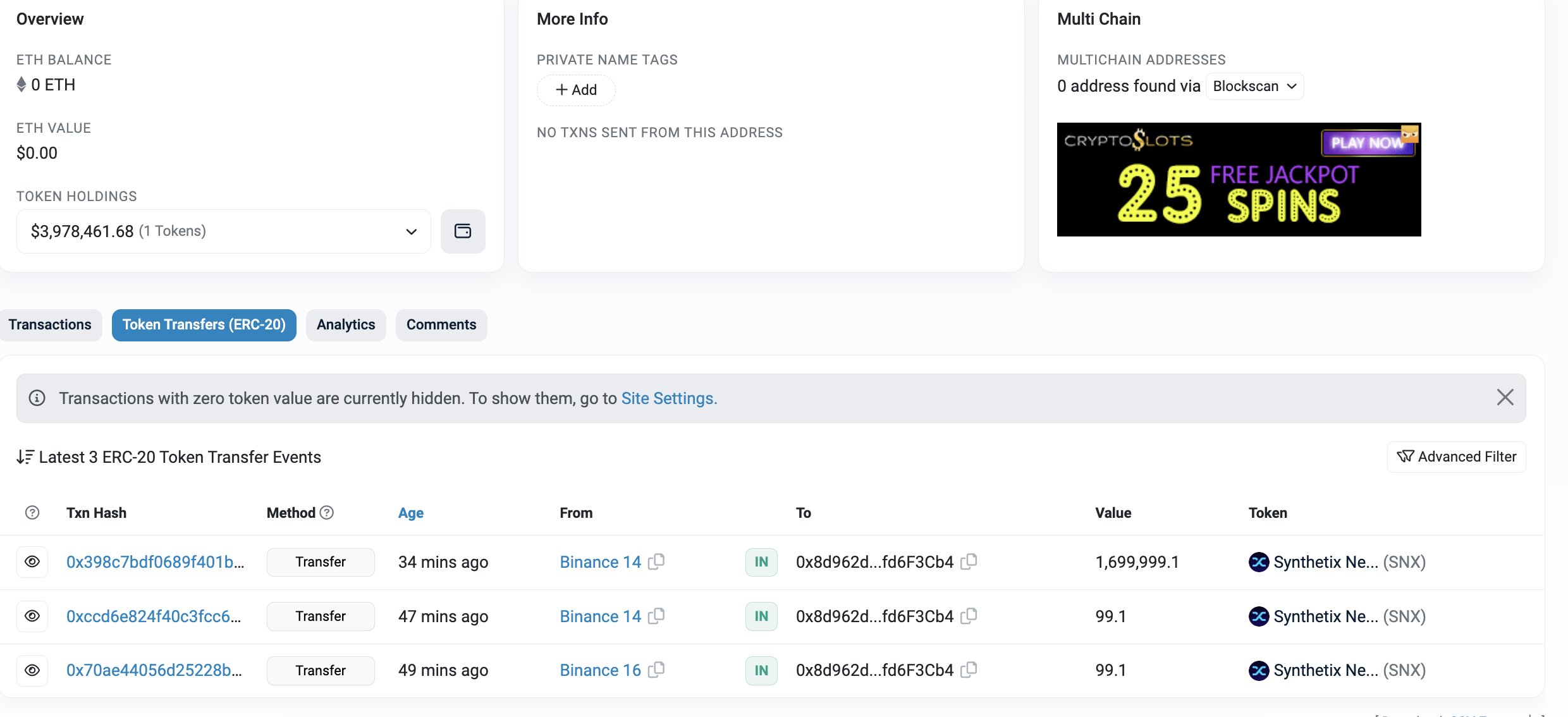
Task: Copy the Binance 16 from address
Action: tap(656, 670)
